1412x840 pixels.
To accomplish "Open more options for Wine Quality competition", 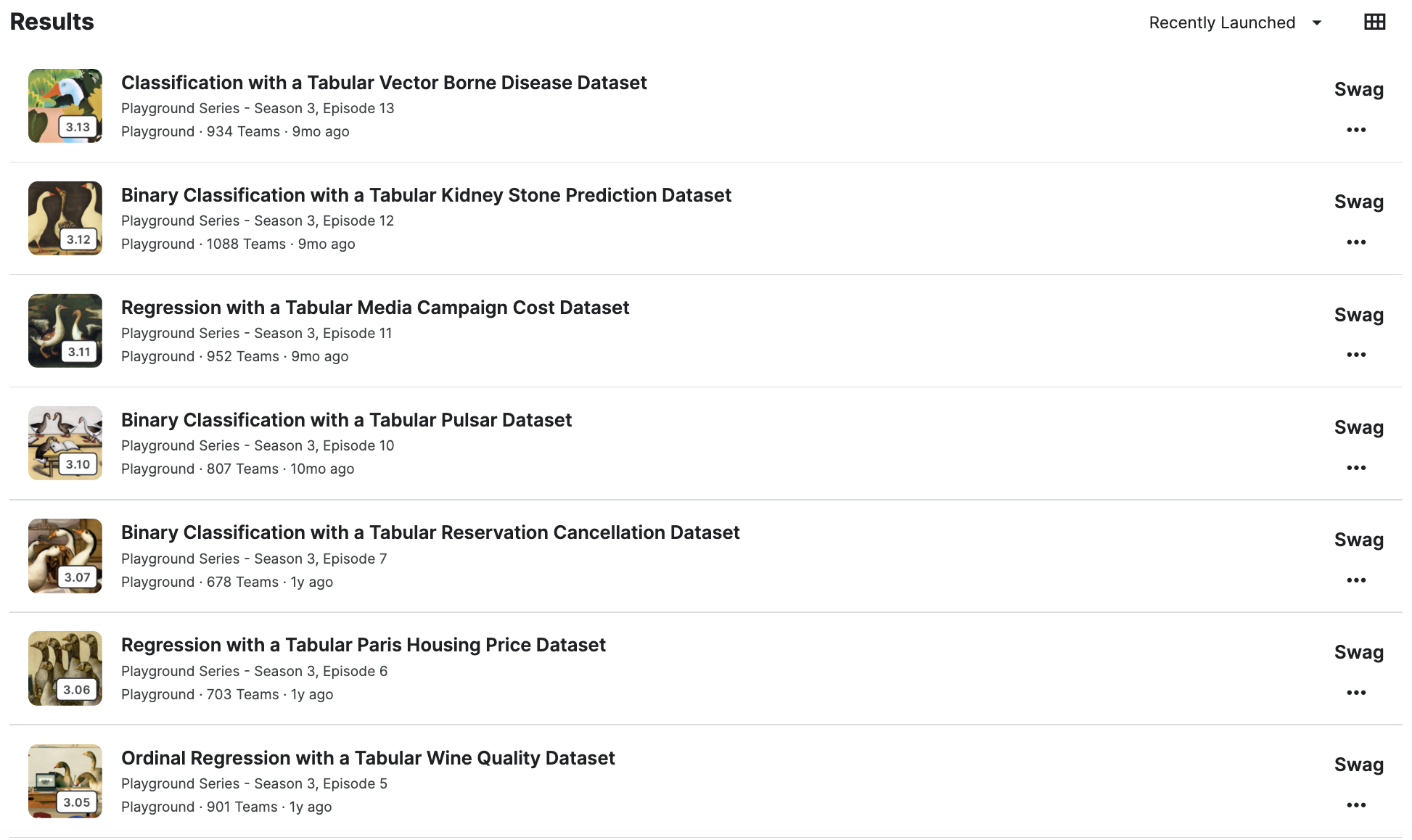I will [1355, 805].
